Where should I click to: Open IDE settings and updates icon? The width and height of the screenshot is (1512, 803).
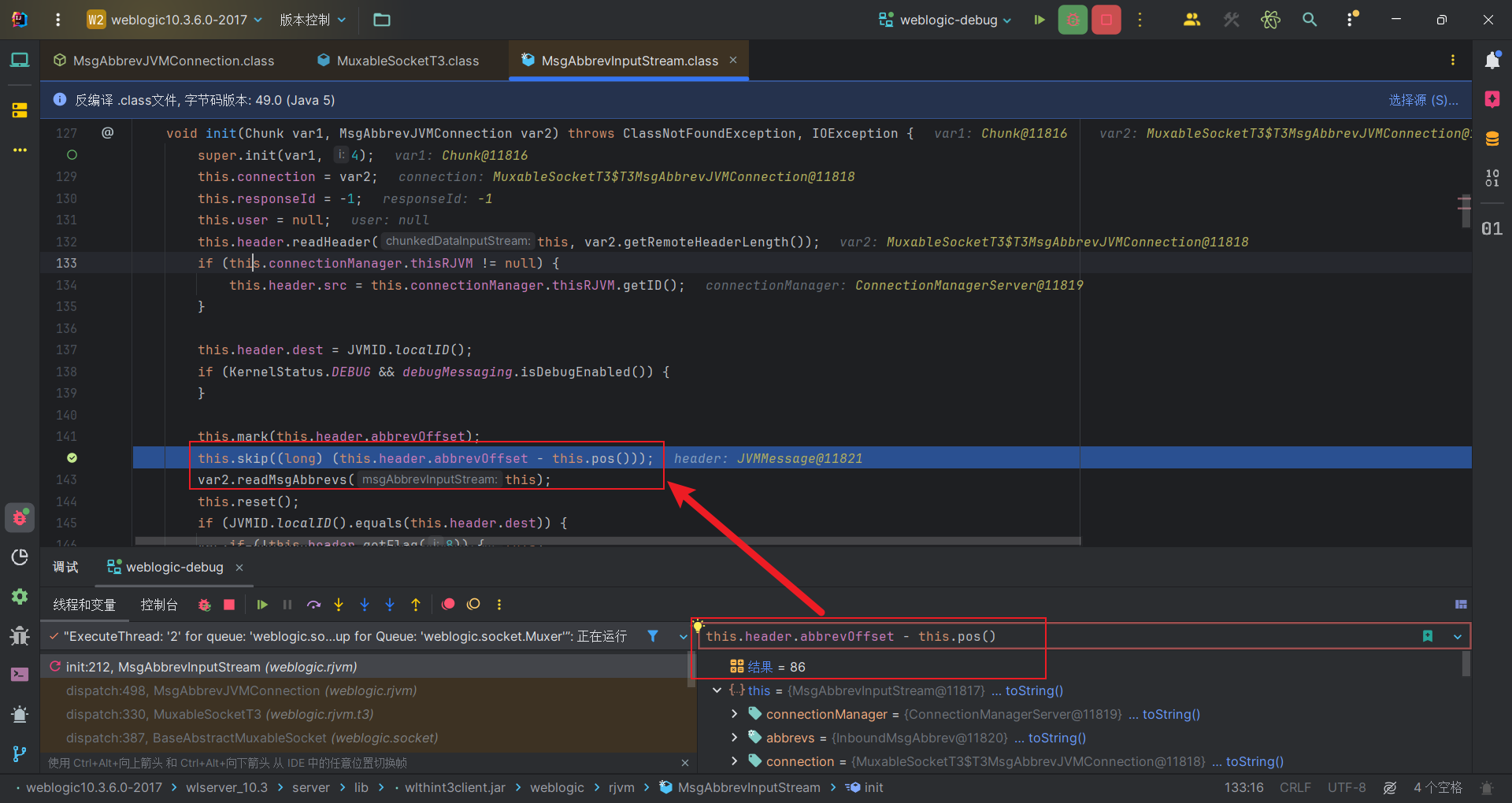(x=1351, y=20)
